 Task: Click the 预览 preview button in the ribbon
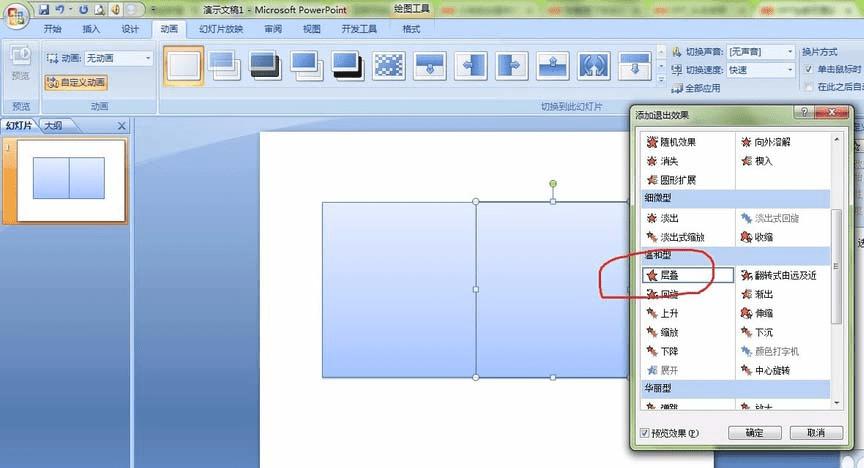21,63
